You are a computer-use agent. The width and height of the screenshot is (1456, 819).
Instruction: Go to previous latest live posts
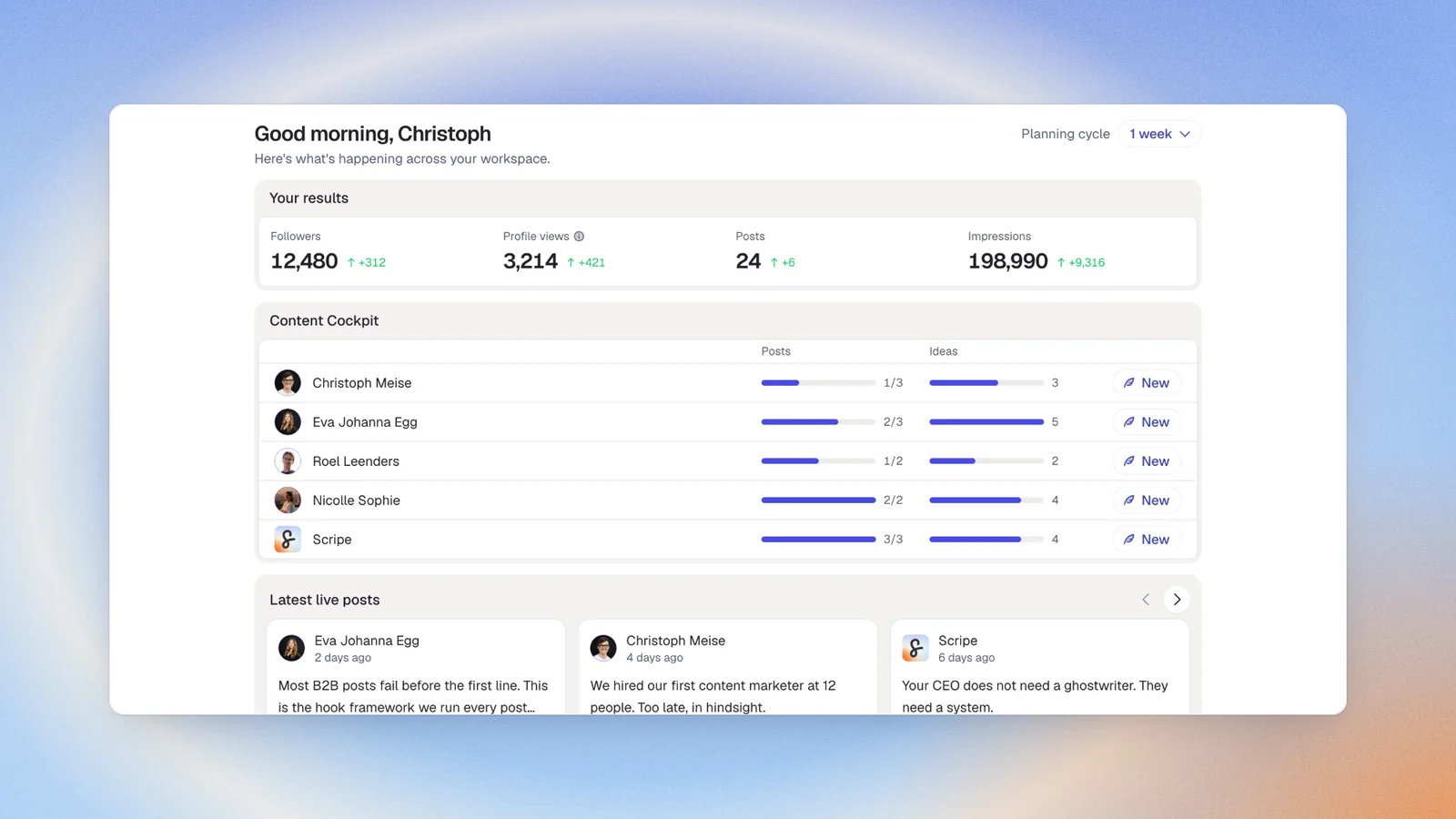click(1146, 600)
